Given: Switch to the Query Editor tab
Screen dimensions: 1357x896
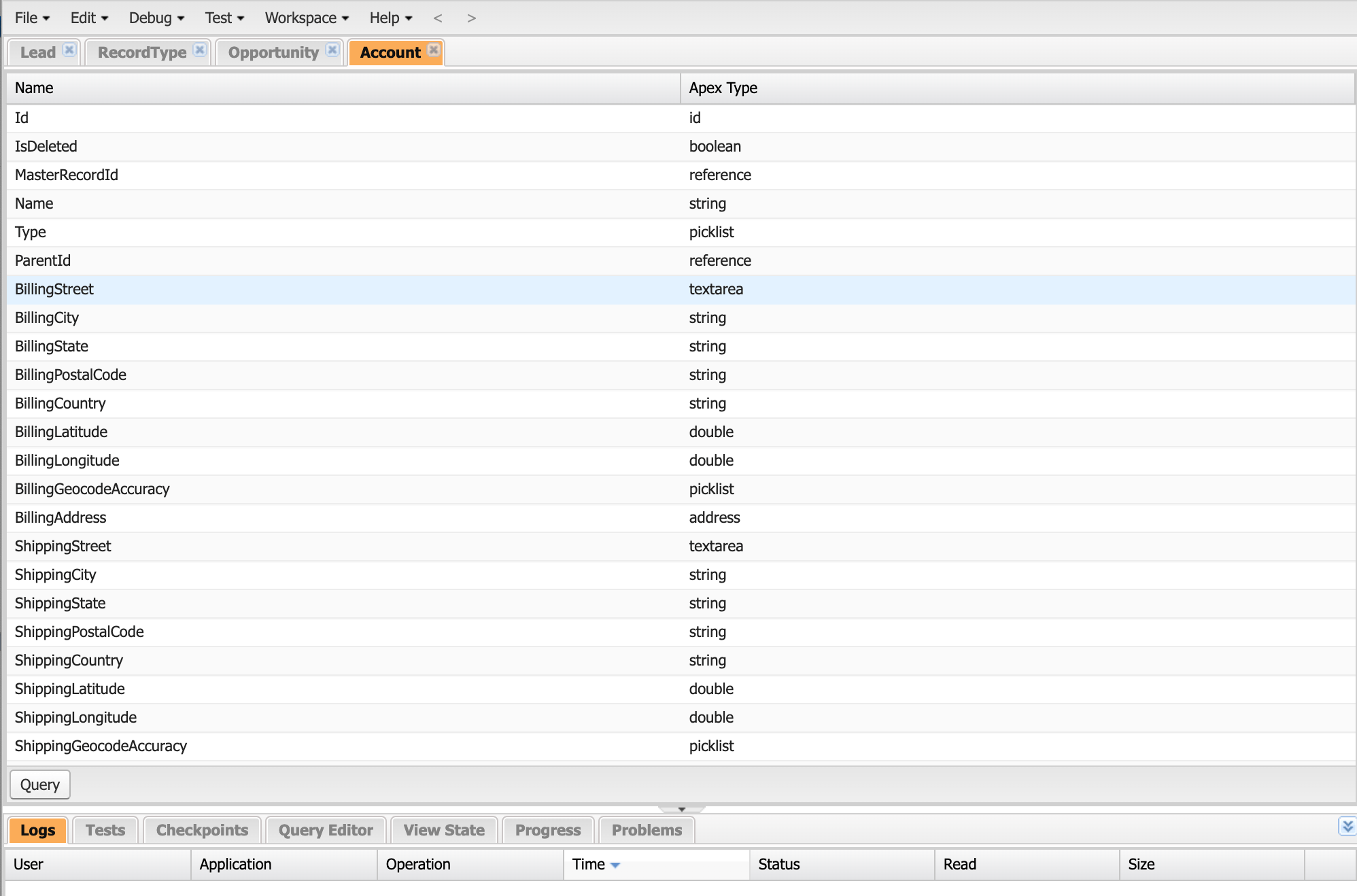Looking at the screenshot, I should [x=325, y=829].
